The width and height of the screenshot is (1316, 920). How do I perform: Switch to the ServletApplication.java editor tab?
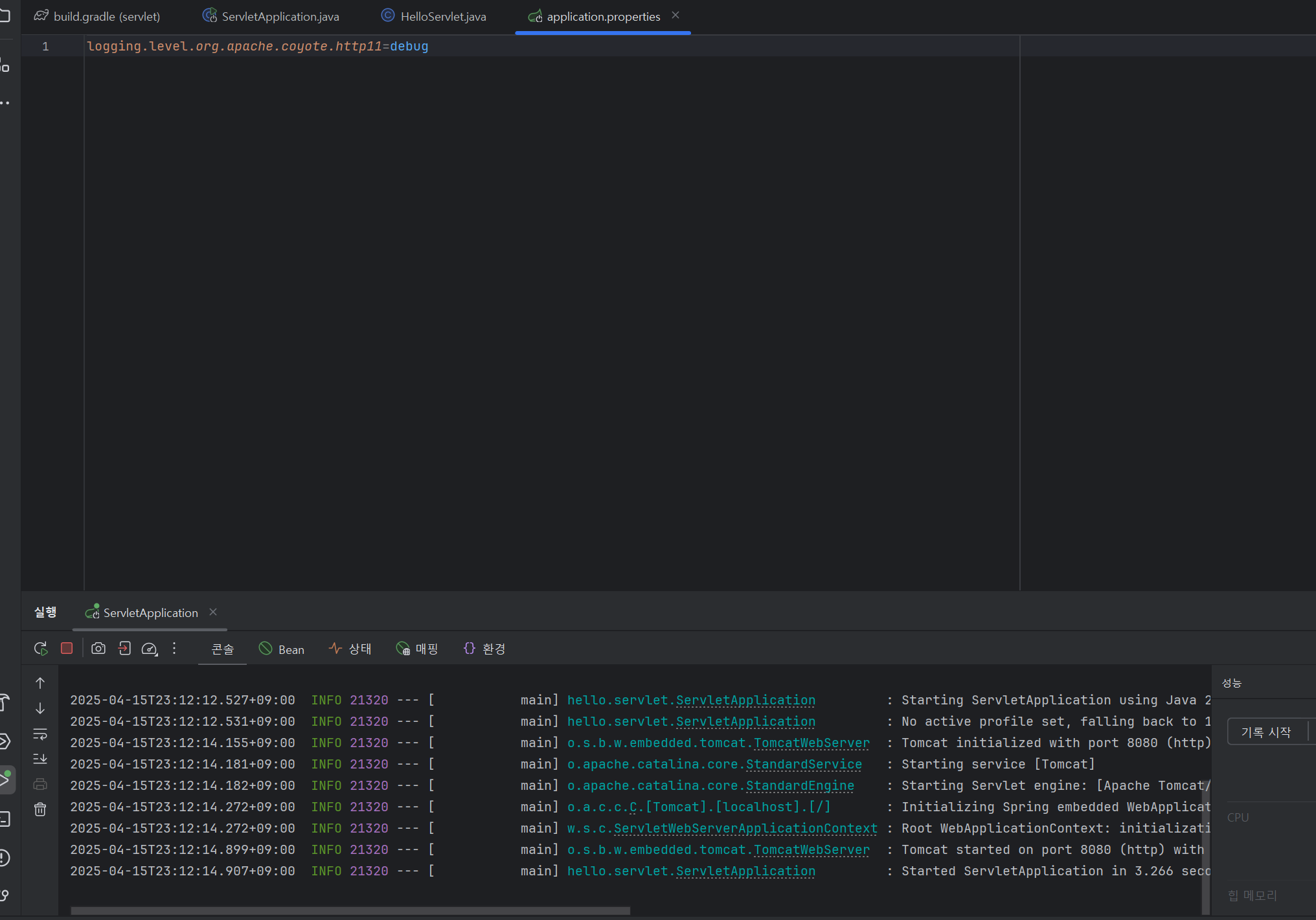click(x=271, y=16)
